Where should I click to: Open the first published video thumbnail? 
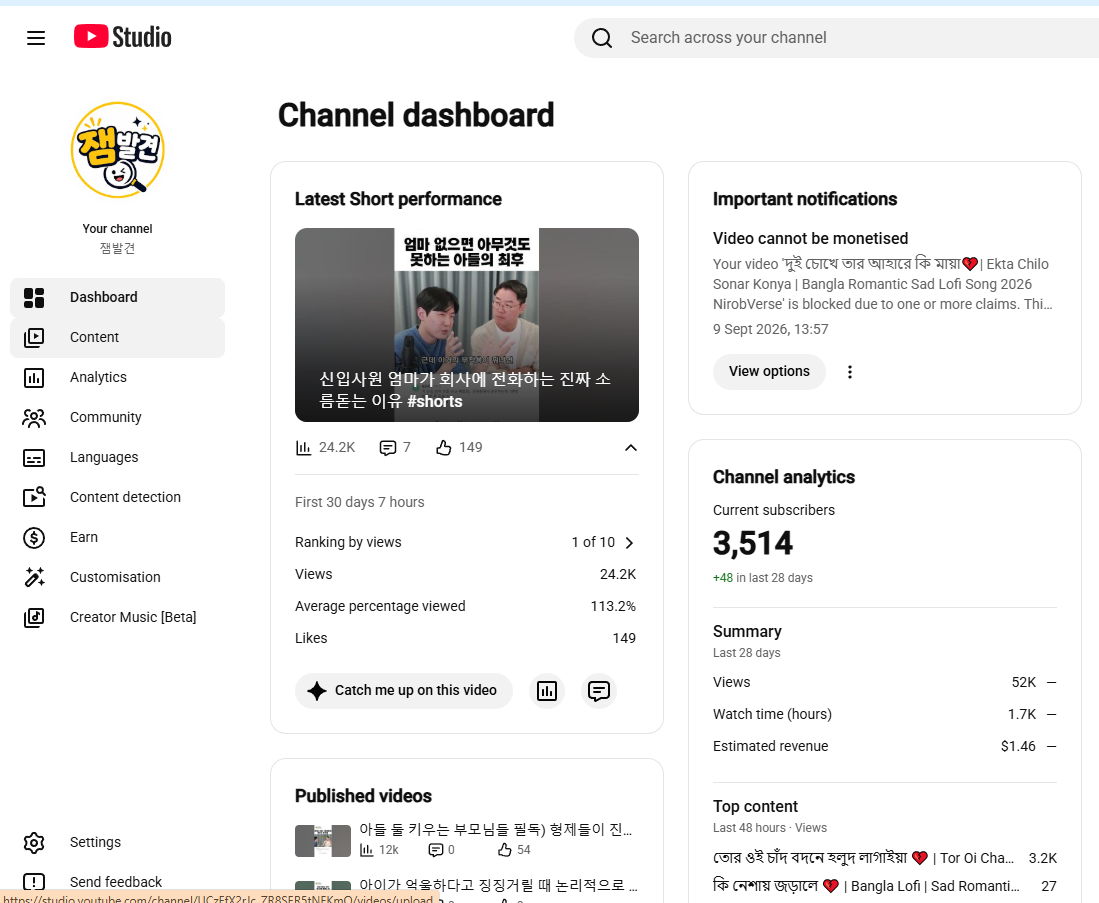tap(322, 841)
